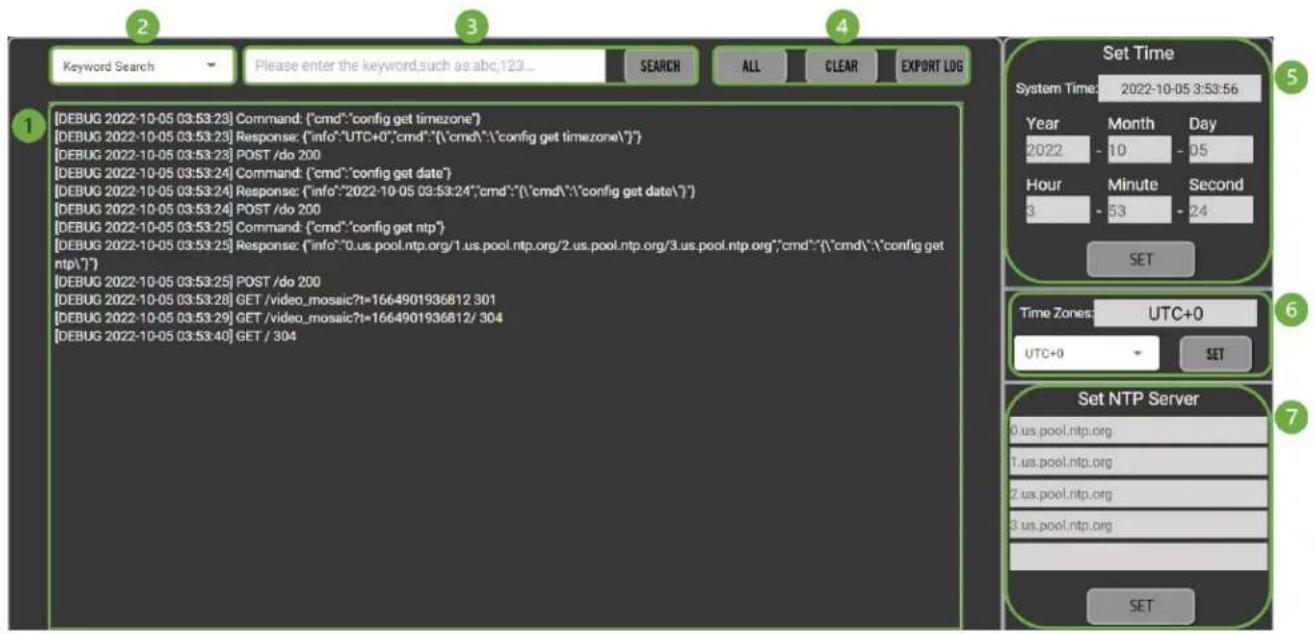Click the empty fifth NTP server field

[1138, 557]
